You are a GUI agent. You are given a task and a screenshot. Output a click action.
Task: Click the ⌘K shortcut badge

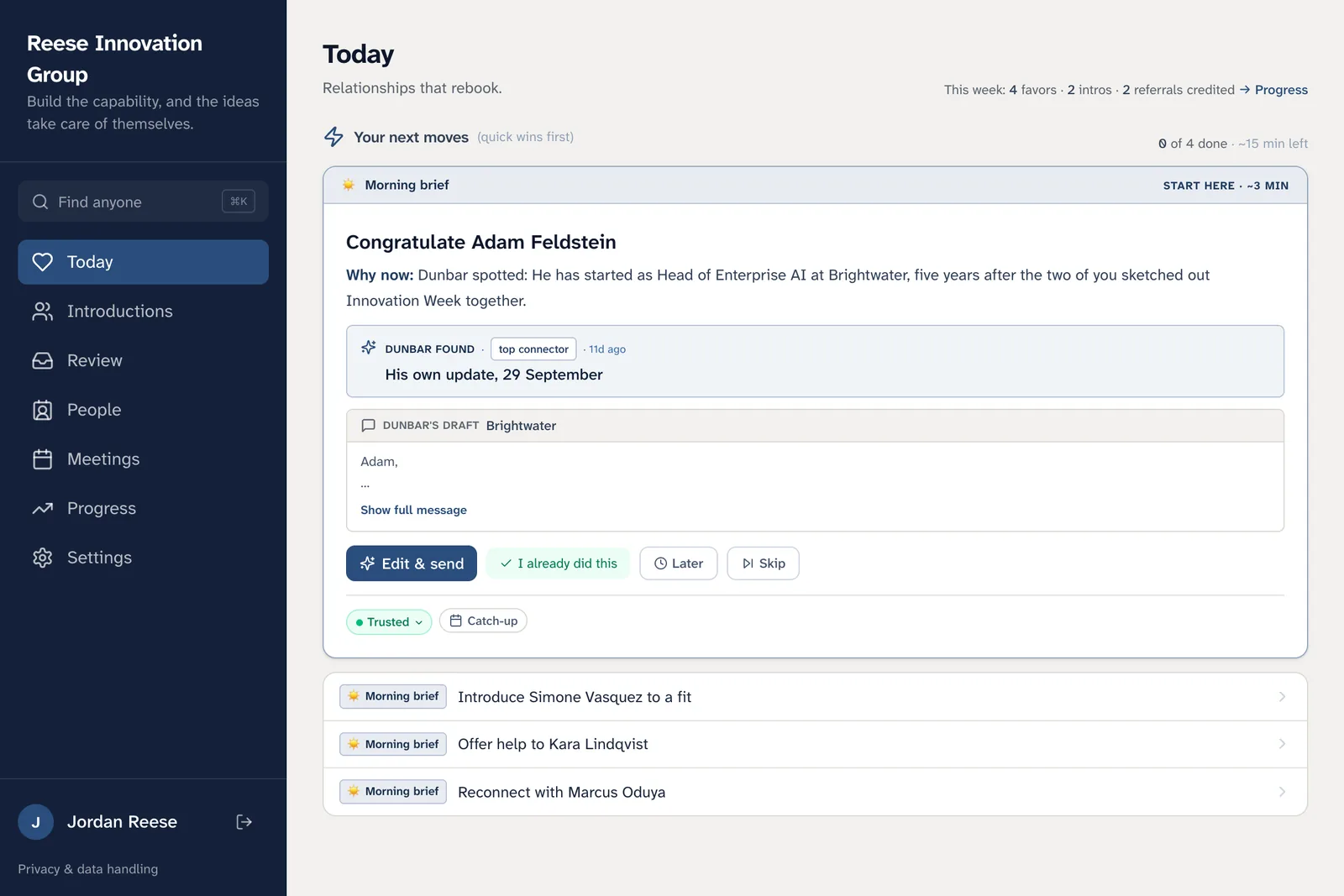[x=239, y=202]
